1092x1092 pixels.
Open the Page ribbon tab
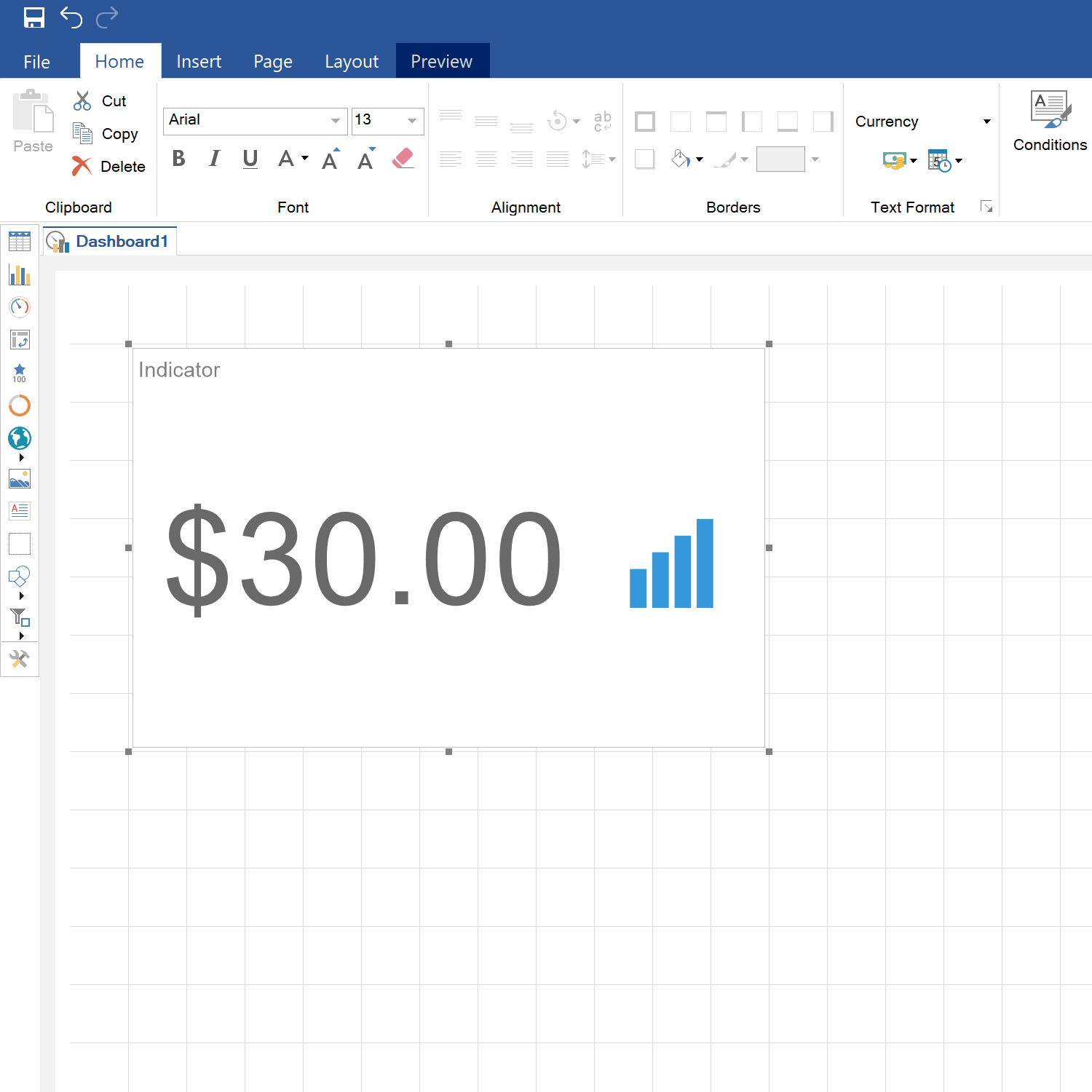point(273,62)
